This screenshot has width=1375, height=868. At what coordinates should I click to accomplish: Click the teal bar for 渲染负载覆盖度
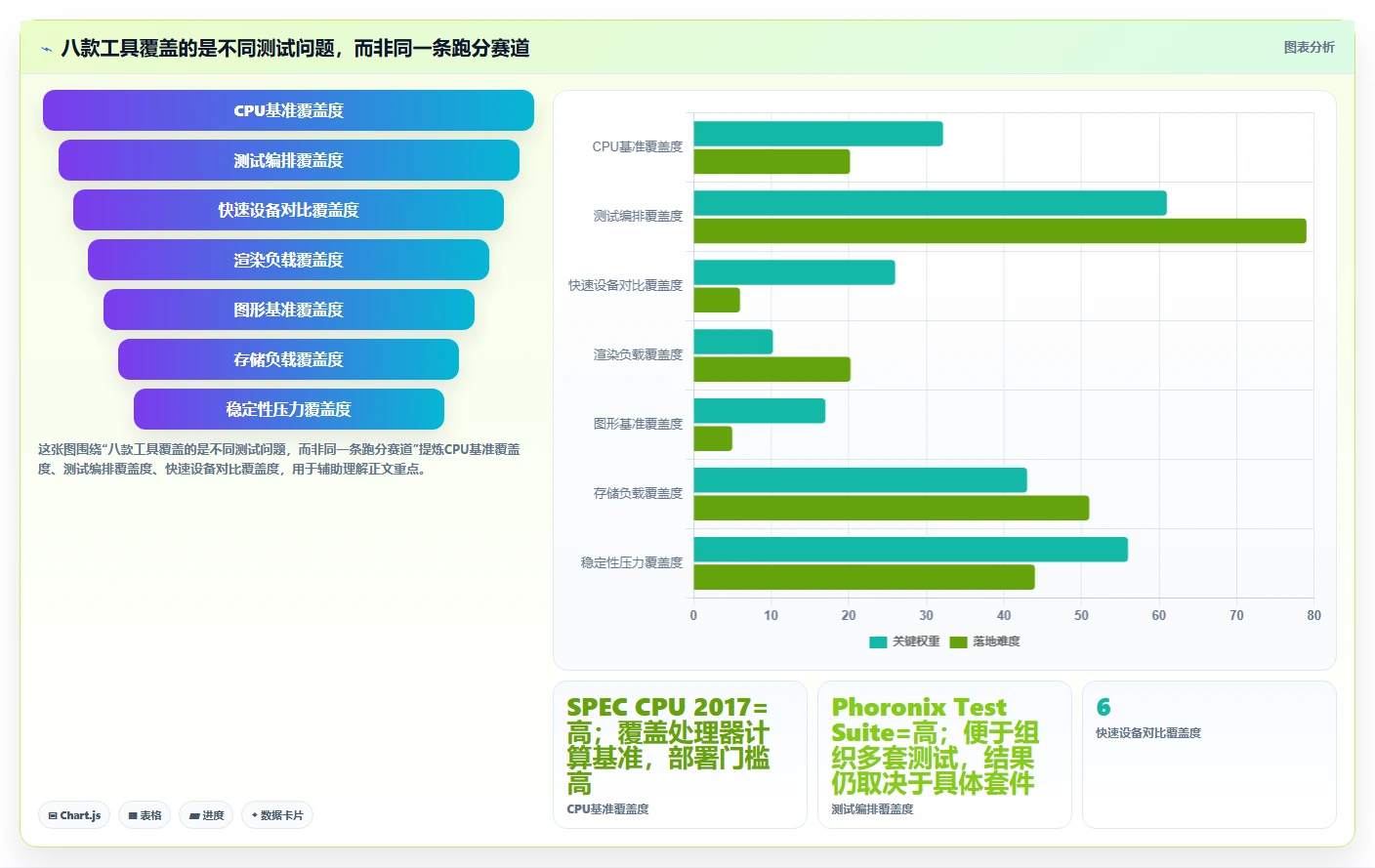(x=733, y=342)
